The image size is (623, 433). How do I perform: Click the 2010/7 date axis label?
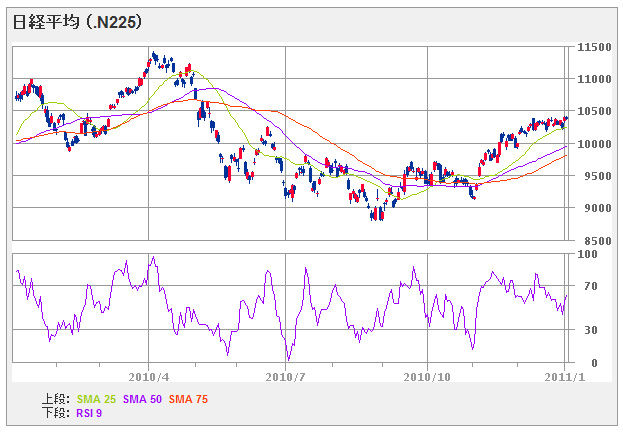[x=285, y=377]
